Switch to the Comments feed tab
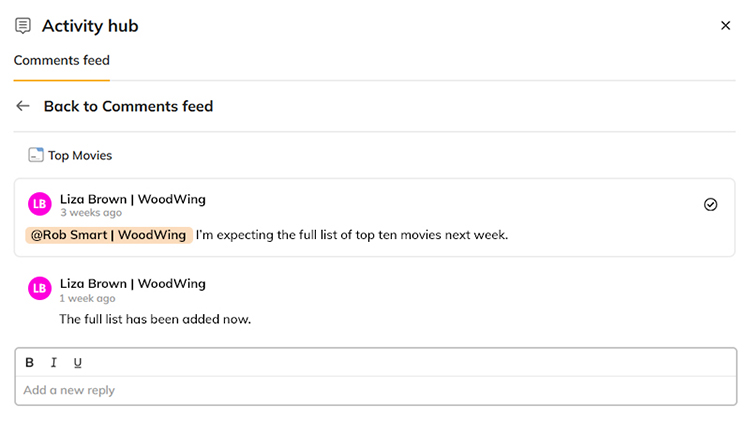Viewport: 750px width, 421px height. pyautogui.click(x=62, y=60)
